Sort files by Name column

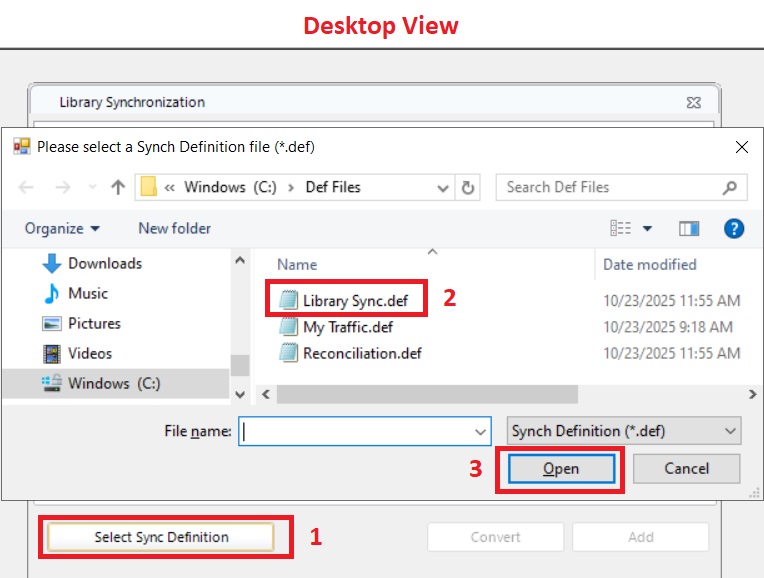click(x=297, y=265)
